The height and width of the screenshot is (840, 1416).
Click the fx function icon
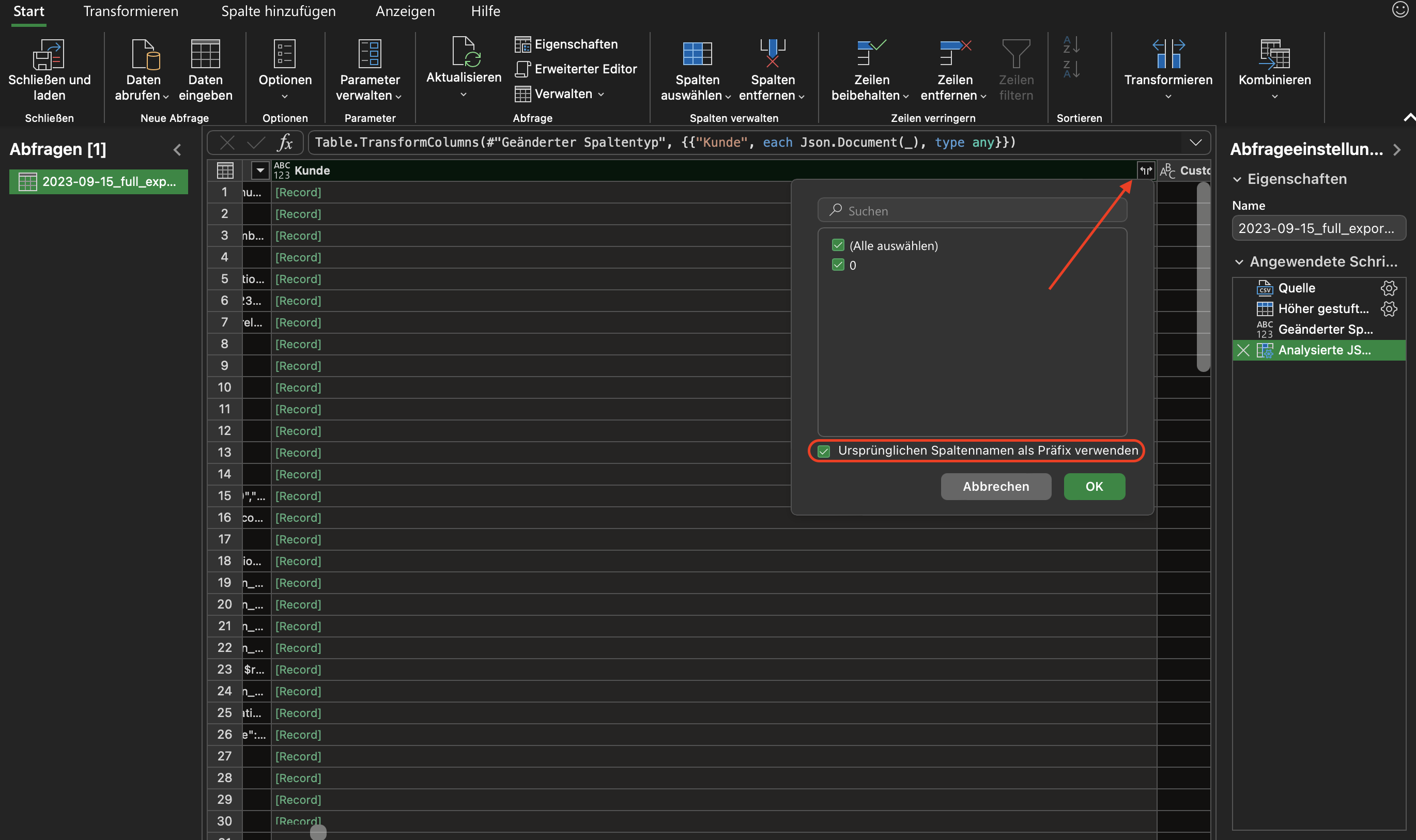coord(285,142)
